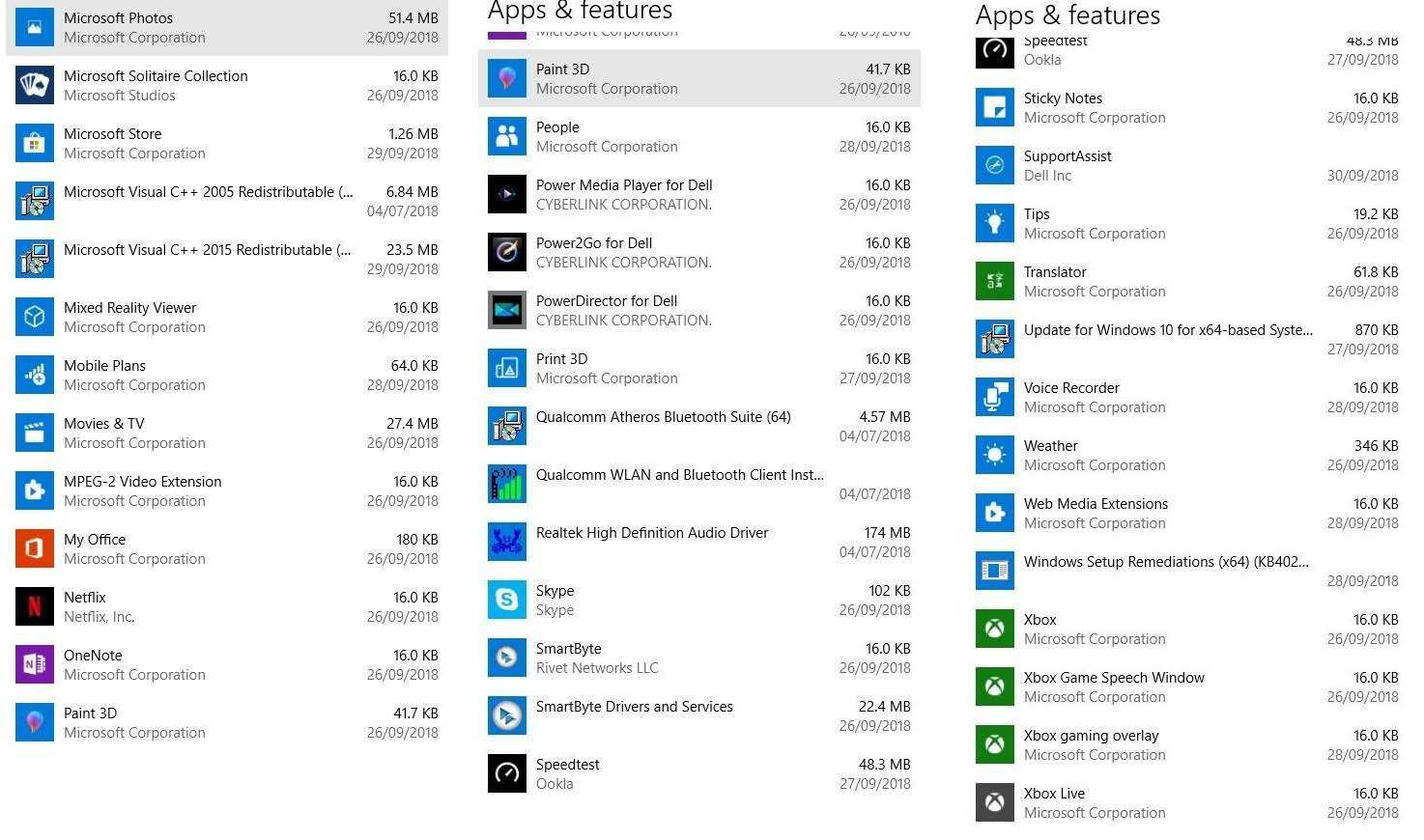Click the Skype S icon
This screenshot has height=840, width=1424.
pos(507,600)
